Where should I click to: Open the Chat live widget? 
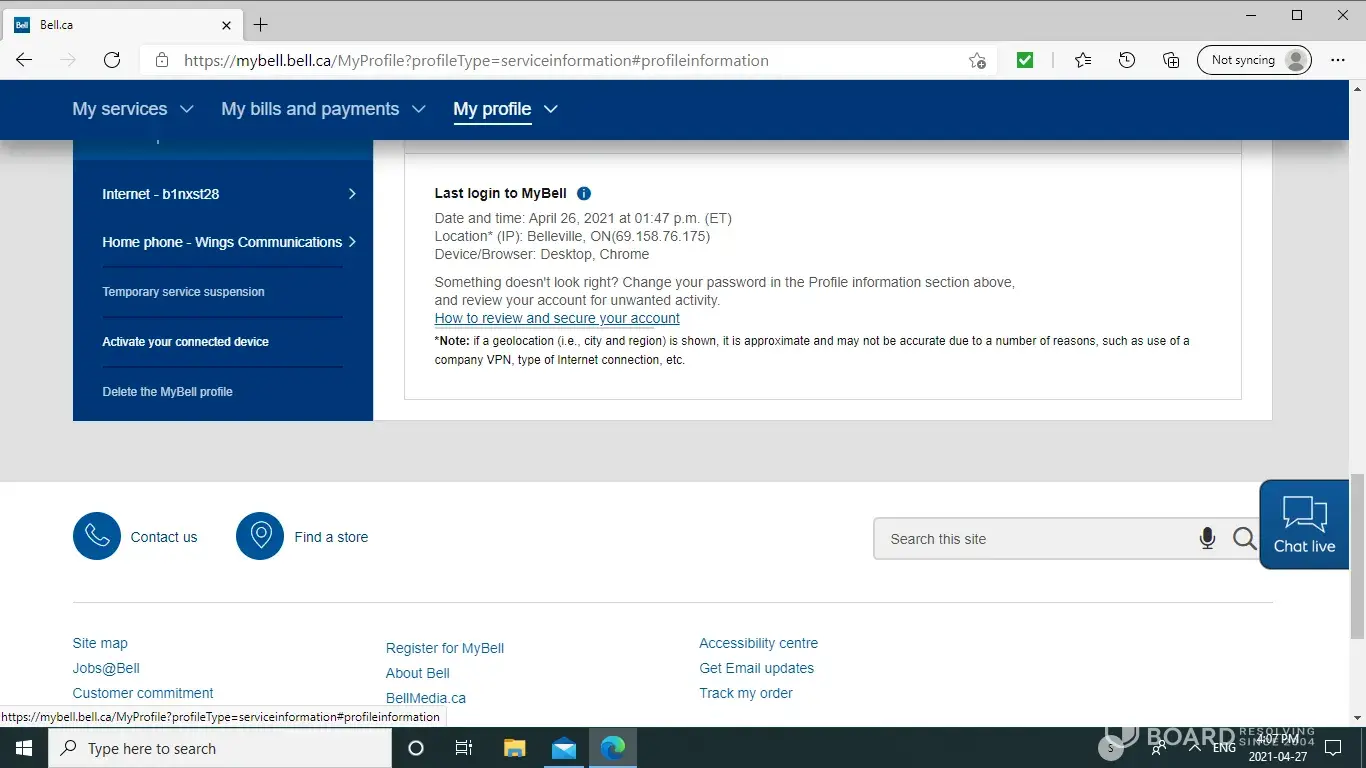click(1304, 525)
